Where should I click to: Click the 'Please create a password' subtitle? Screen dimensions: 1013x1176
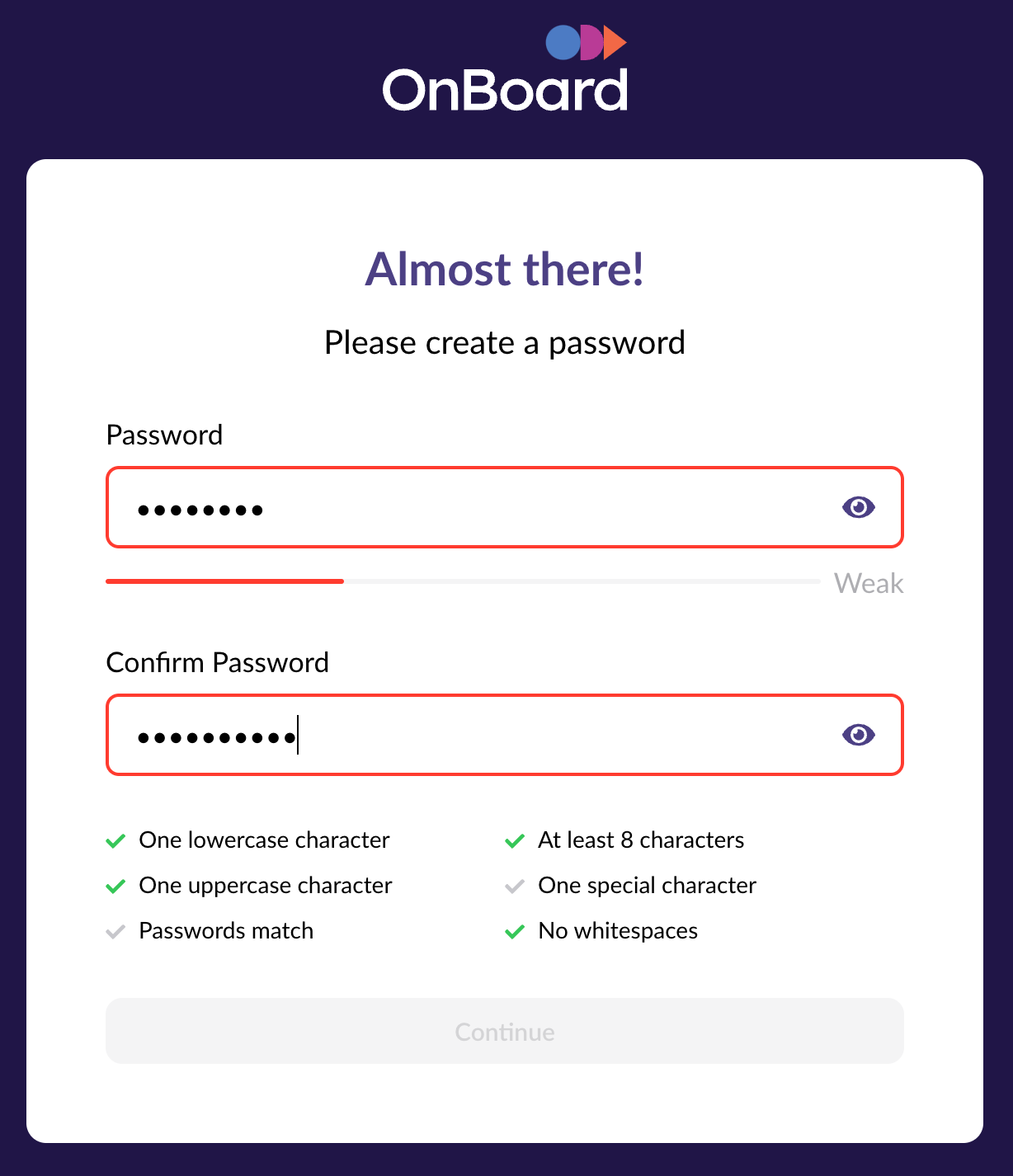click(x=505, y=343)
